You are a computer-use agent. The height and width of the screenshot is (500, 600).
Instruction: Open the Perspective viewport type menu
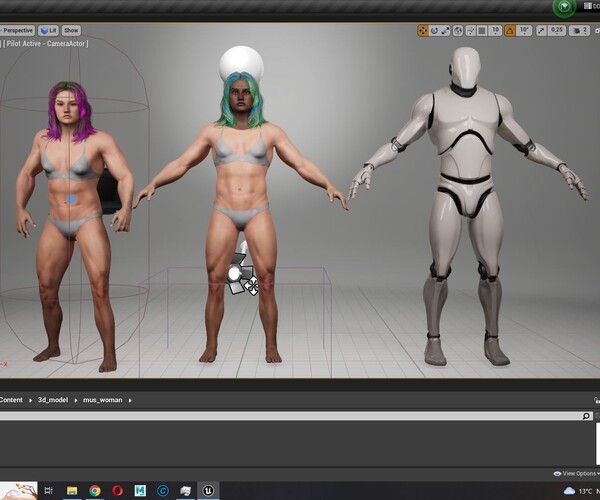click(x=17, y=30)
